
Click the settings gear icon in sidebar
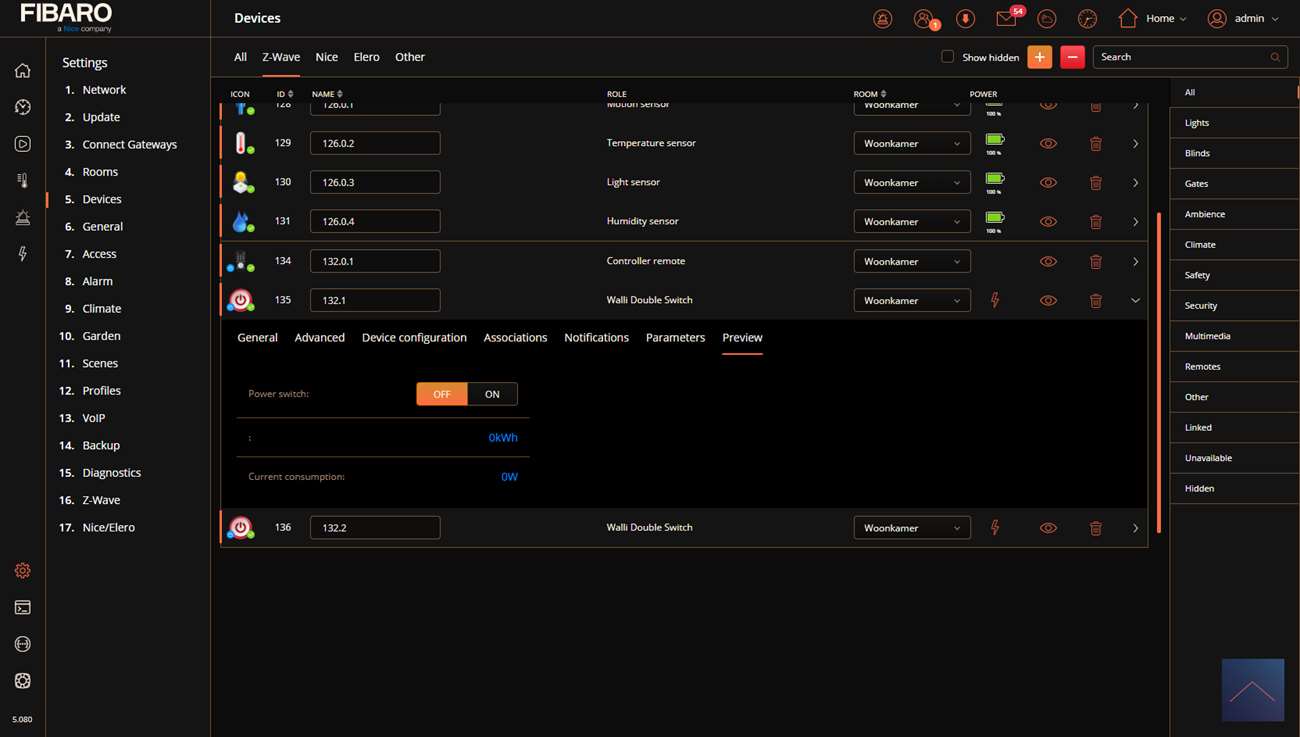tap(22, 571)
